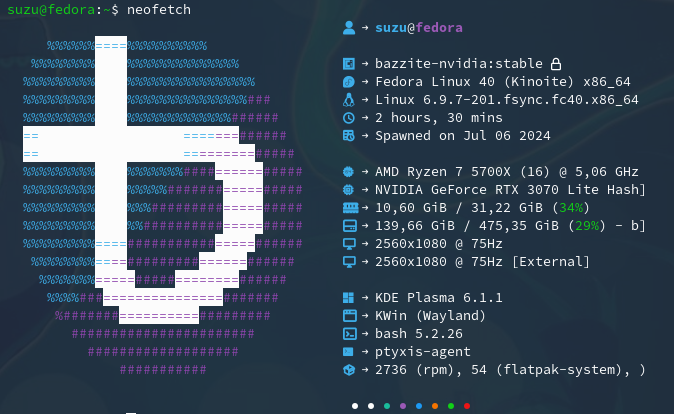Click the text 'KWin (Wayland)'
The image size is (674, 414).
coord(430,316)
